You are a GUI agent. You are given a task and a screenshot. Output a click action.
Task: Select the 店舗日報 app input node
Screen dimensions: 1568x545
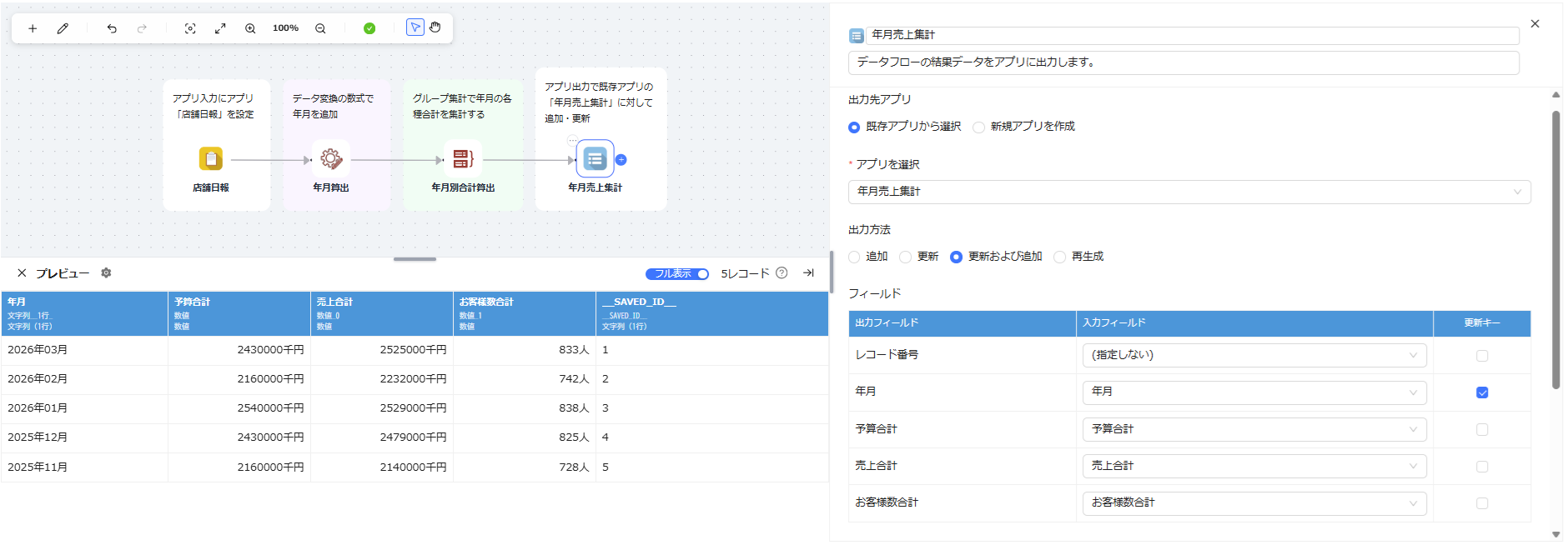(211, 158)
